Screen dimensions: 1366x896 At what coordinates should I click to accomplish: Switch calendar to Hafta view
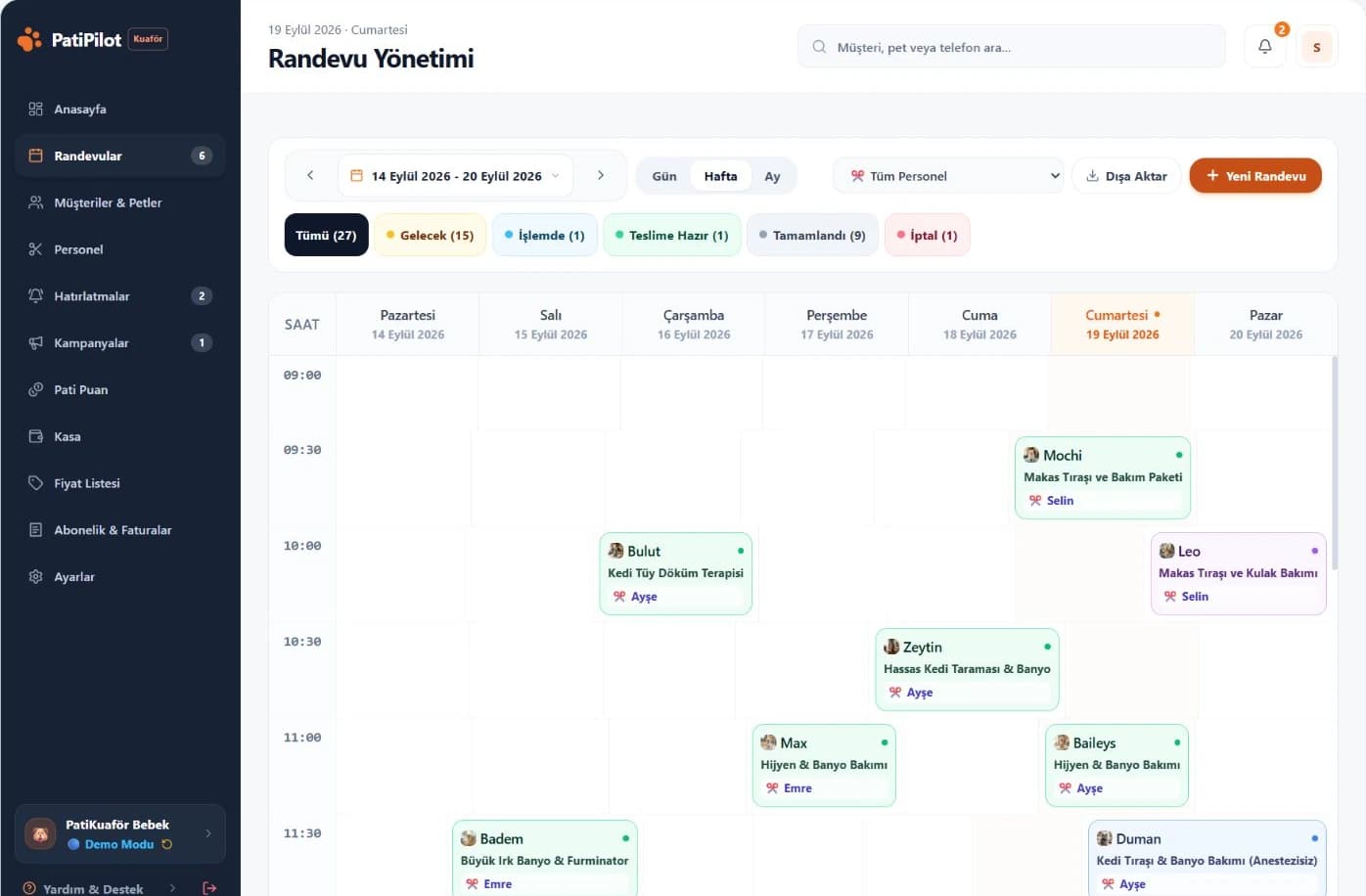pyautogui.click(x=720, y=176)
